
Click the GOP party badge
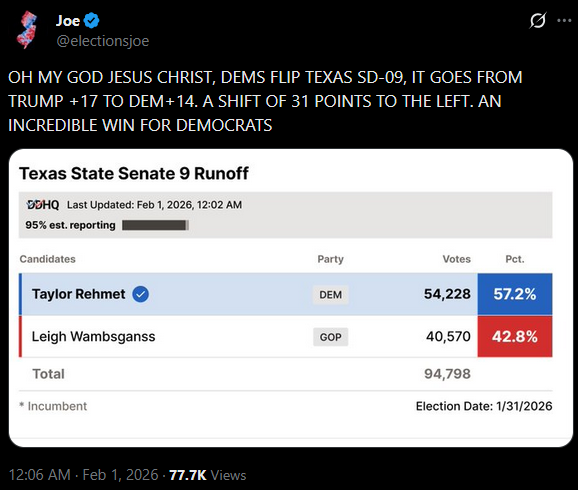tap(330, 337)
